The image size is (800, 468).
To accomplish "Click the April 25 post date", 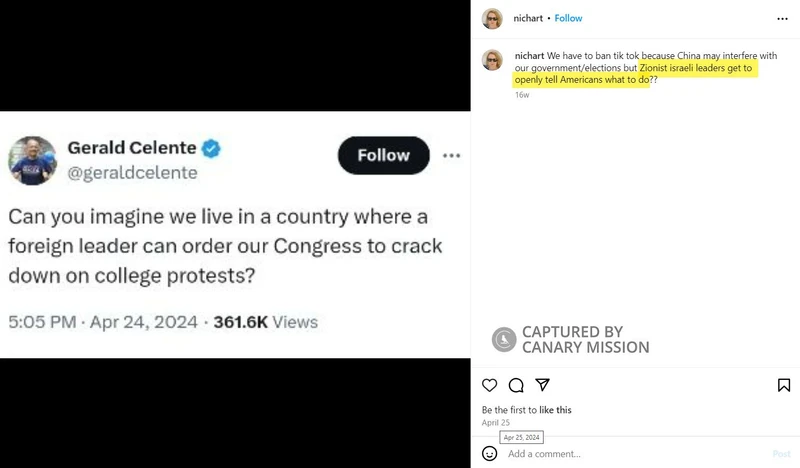I will click(496, 423).
